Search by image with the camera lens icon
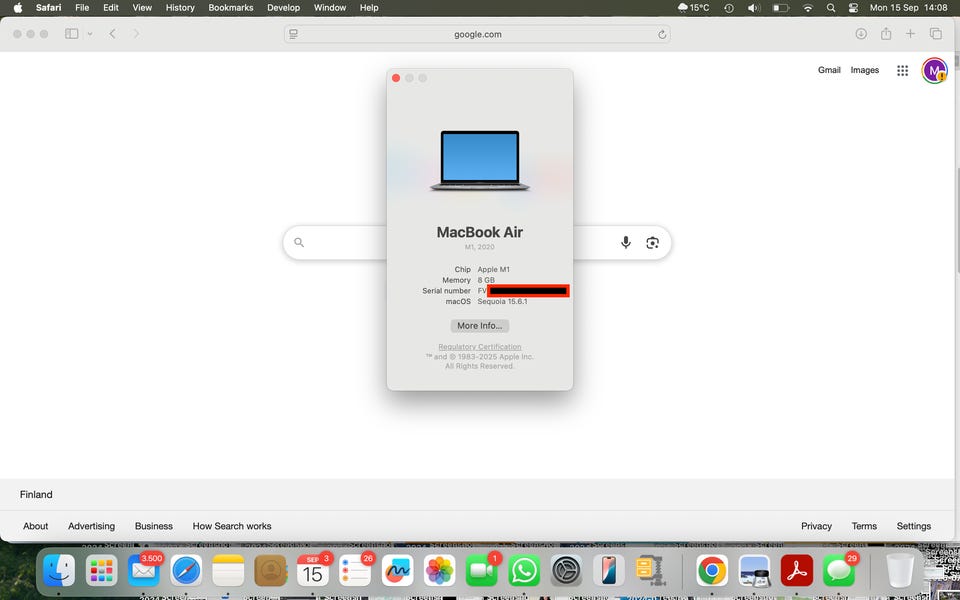Screen dimensions: 960x600 (x=653, y=242)
